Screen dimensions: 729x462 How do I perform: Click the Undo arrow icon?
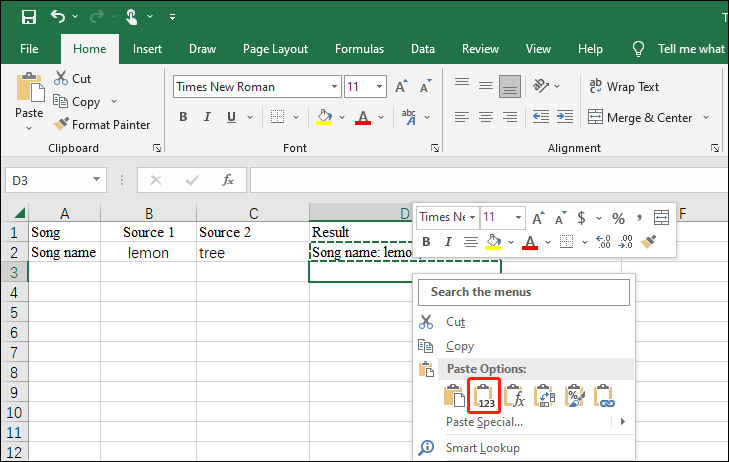pos(58,17)
